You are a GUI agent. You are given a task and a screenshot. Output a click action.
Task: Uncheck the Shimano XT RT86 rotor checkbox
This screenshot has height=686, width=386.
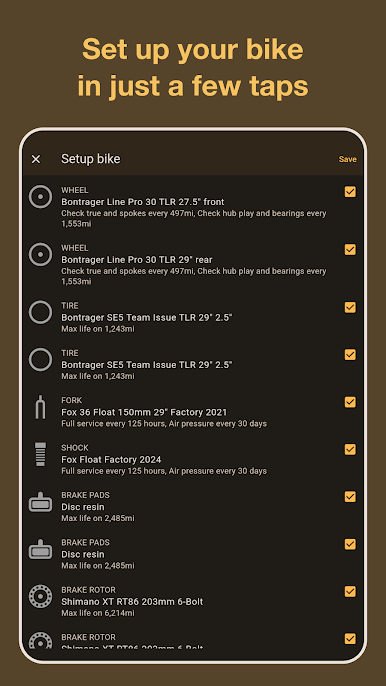350,592
